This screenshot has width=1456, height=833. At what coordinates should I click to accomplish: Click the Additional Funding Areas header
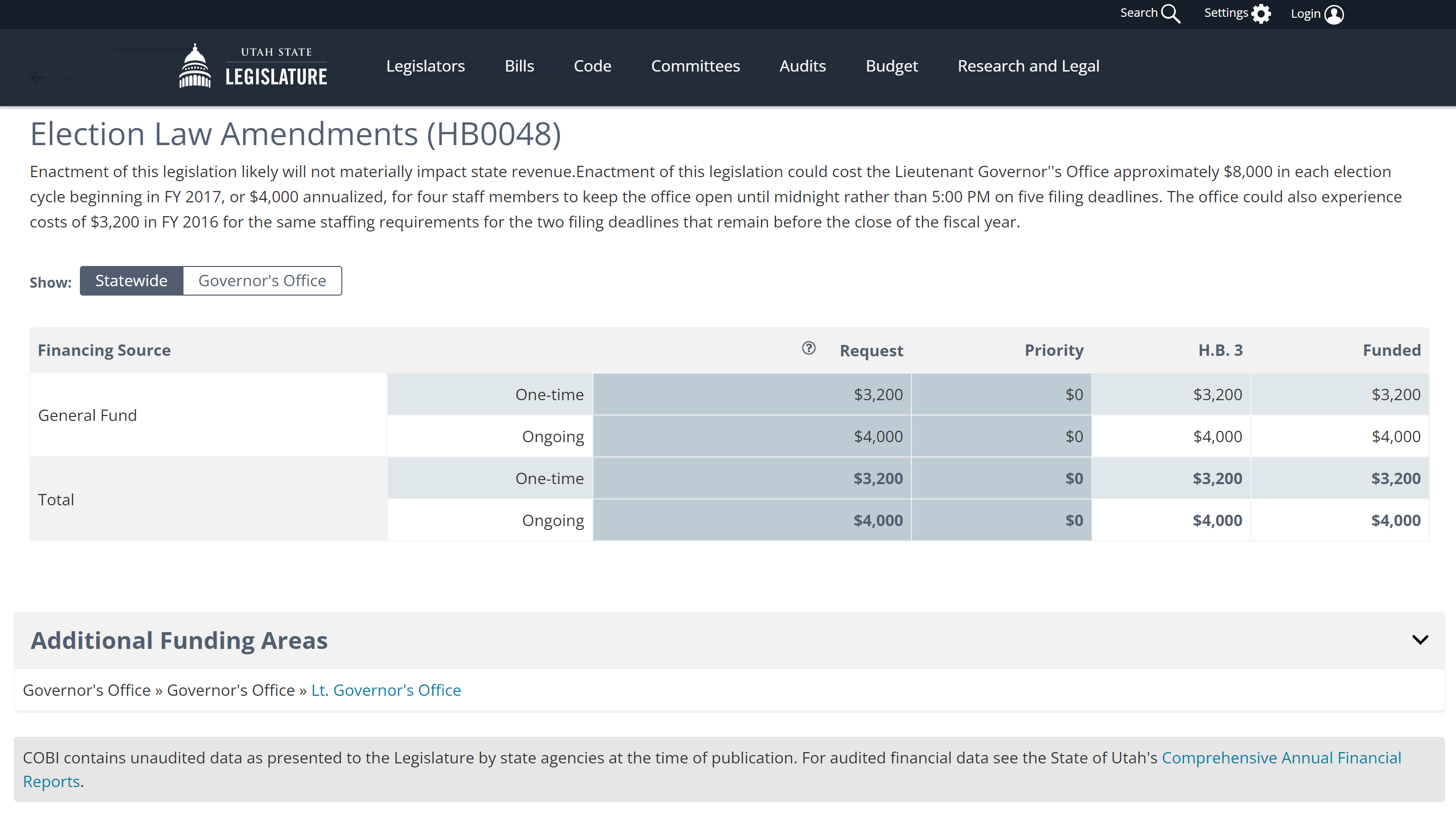point(179,640)
